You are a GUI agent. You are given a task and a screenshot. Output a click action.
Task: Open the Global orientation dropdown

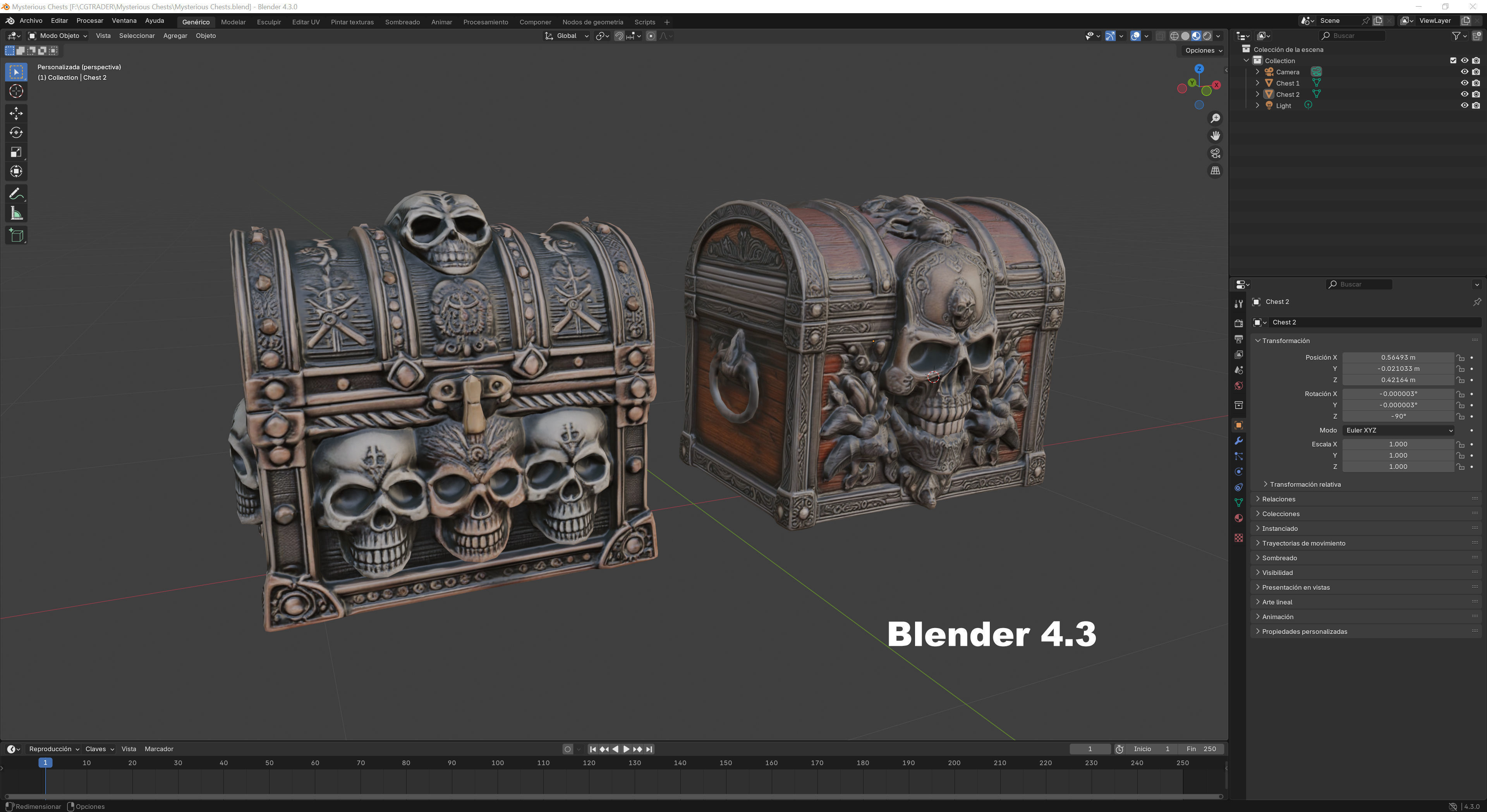(566, 36)
